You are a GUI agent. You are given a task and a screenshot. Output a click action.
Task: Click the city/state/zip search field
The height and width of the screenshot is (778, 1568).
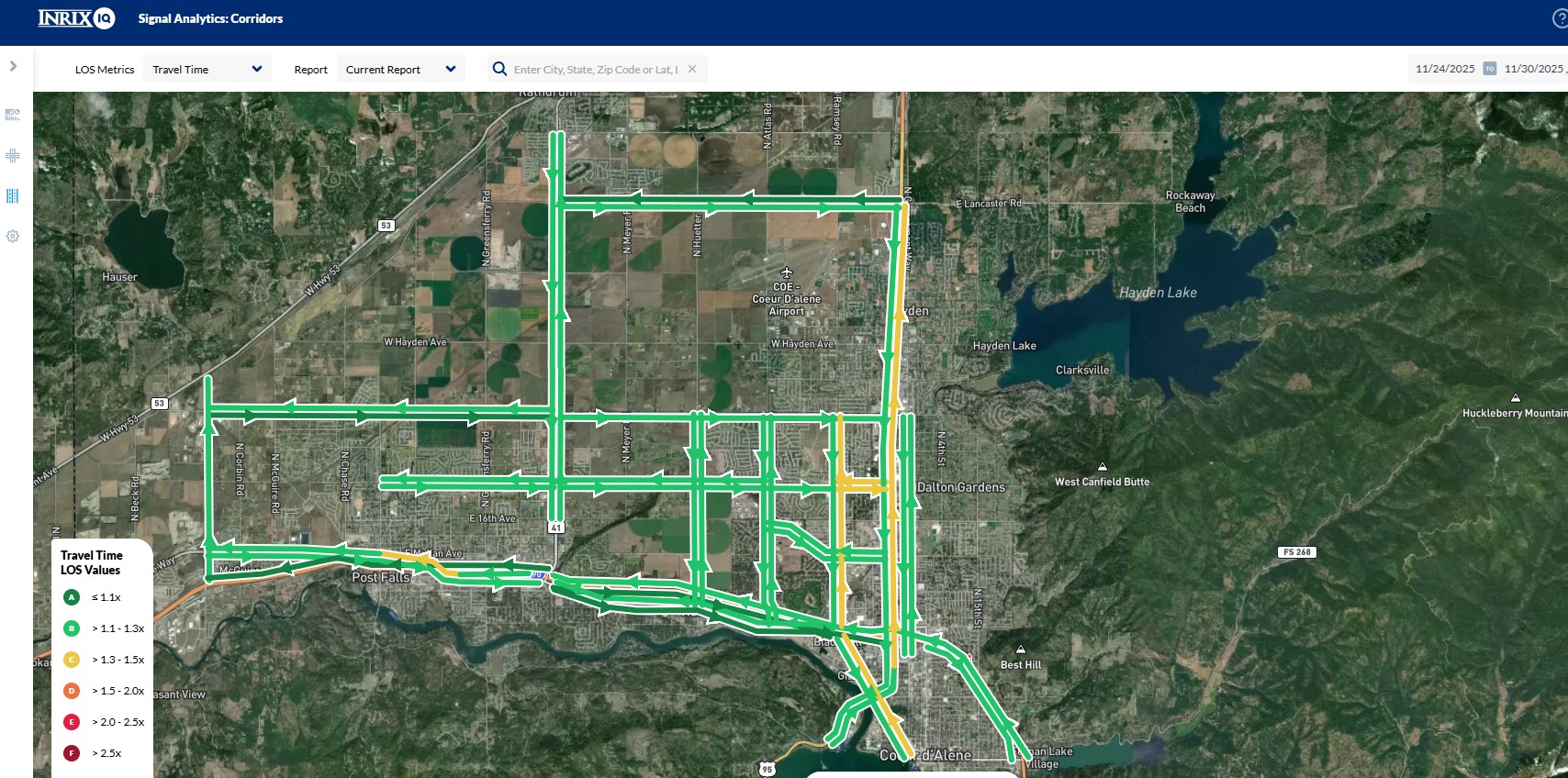click(x=595, y=70)
